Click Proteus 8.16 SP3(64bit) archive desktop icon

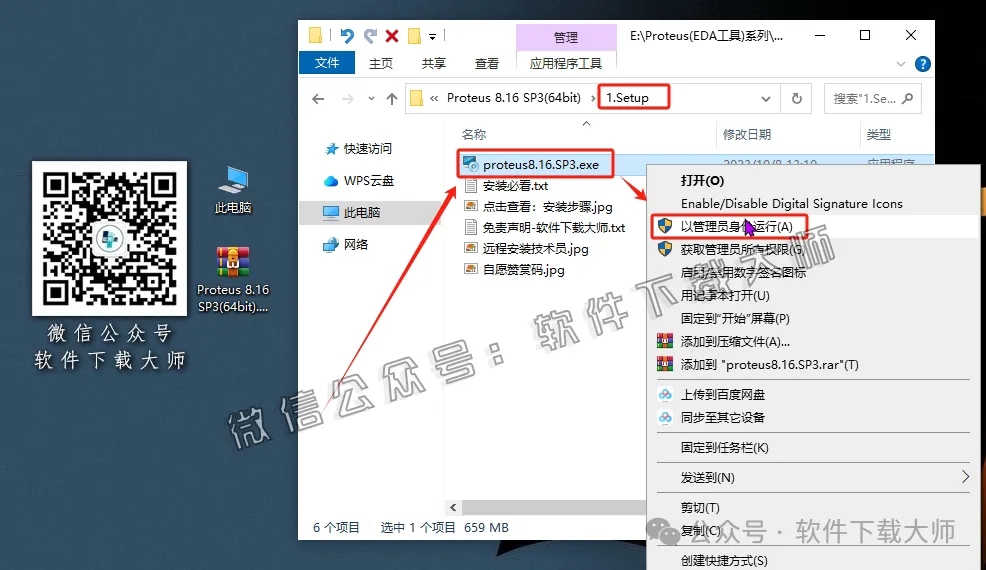pos(233,279)
